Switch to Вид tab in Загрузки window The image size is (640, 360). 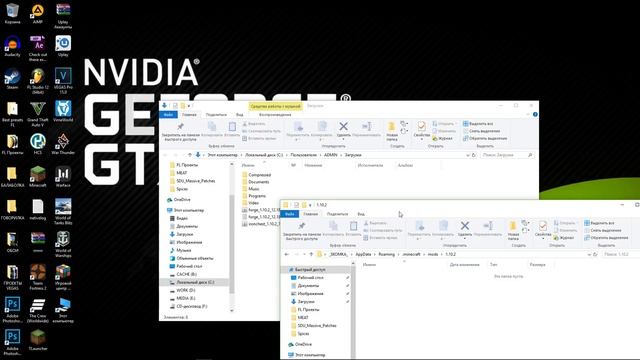tap(240, 115)
